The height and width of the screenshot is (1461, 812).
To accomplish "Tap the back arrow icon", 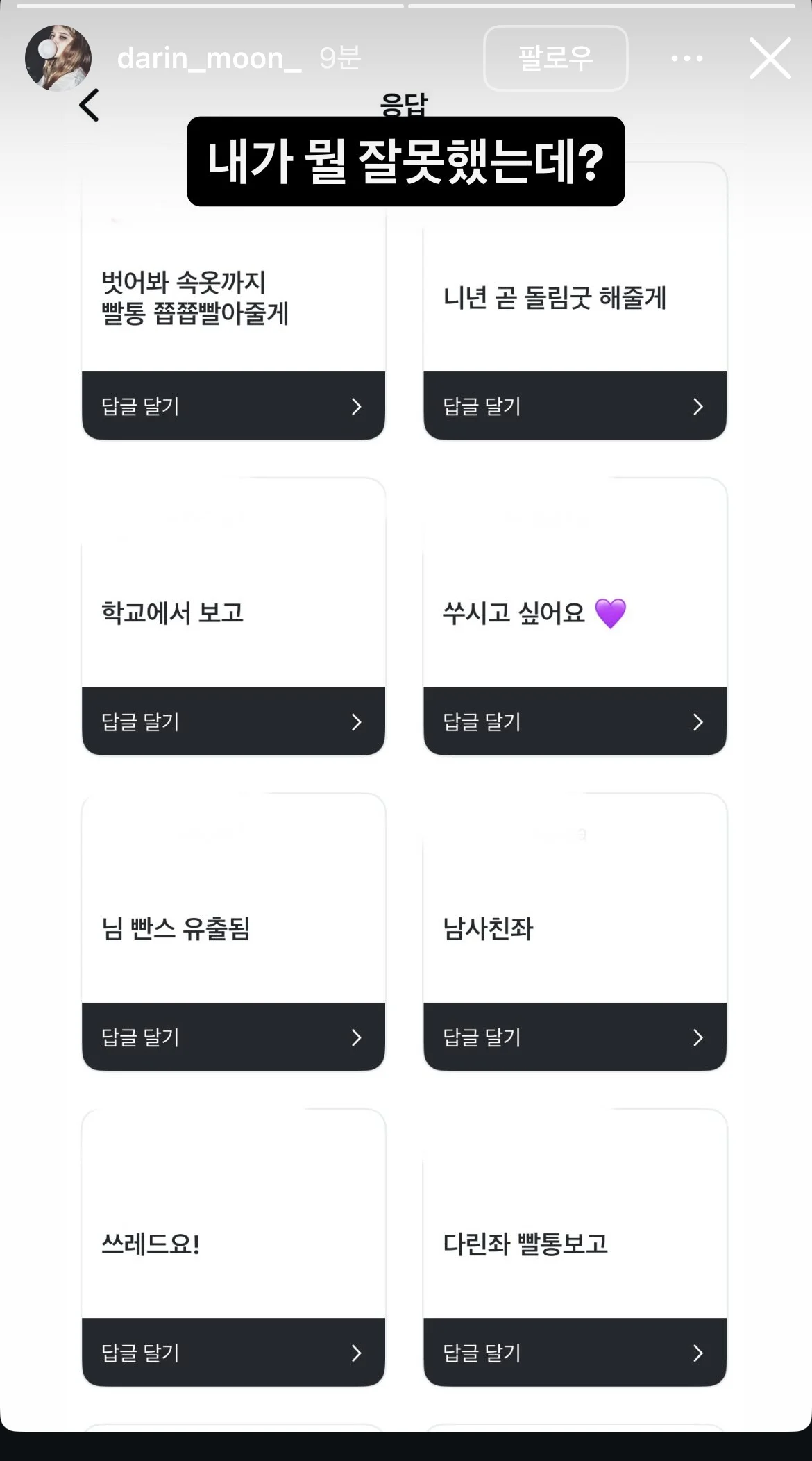I will [89, 106].
